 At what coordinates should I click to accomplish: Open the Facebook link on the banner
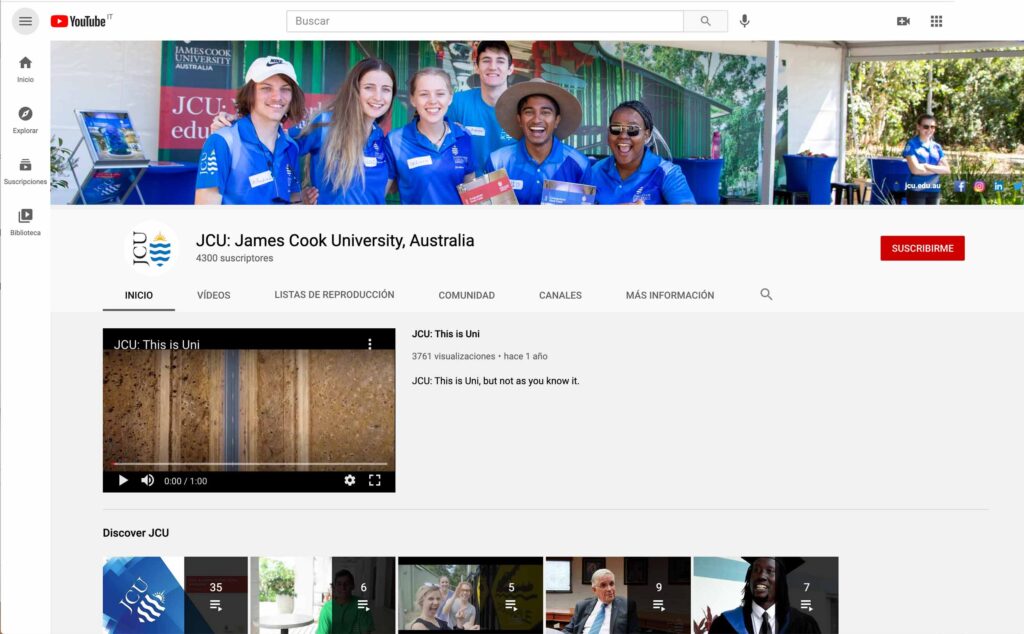[x=960, y=186]
